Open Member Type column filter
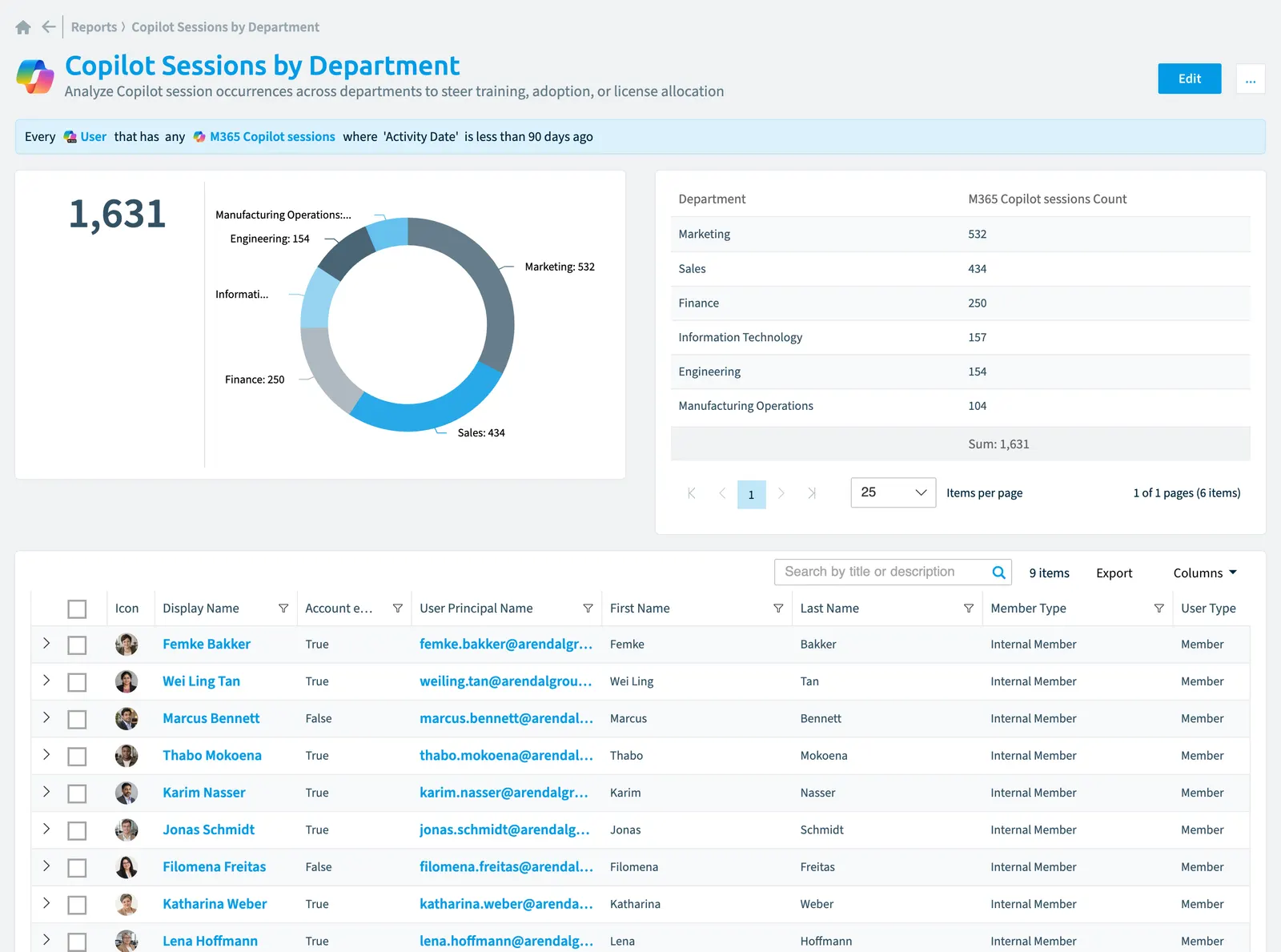Viewport: 1281px width, 952px height. [x=1159, y=609]
